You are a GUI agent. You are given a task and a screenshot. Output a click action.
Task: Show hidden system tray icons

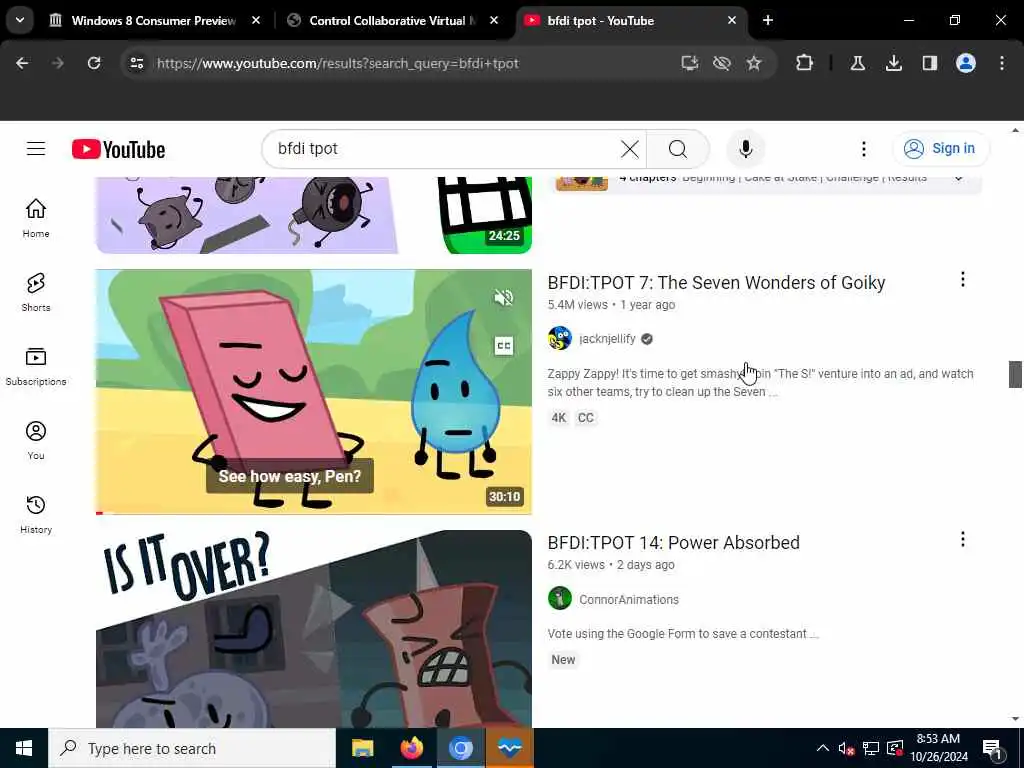pyautogui.click(x=823, y=748)
